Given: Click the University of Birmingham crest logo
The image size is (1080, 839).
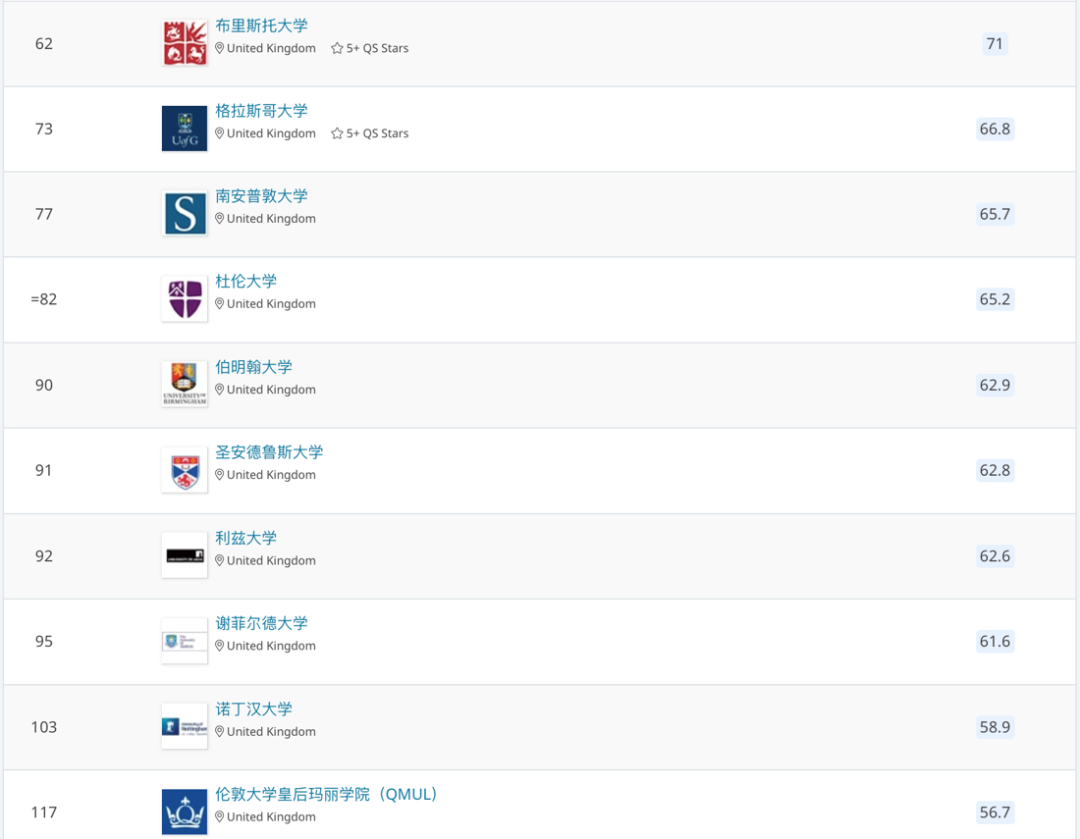Looking at the screenshot, I should 184,384.
